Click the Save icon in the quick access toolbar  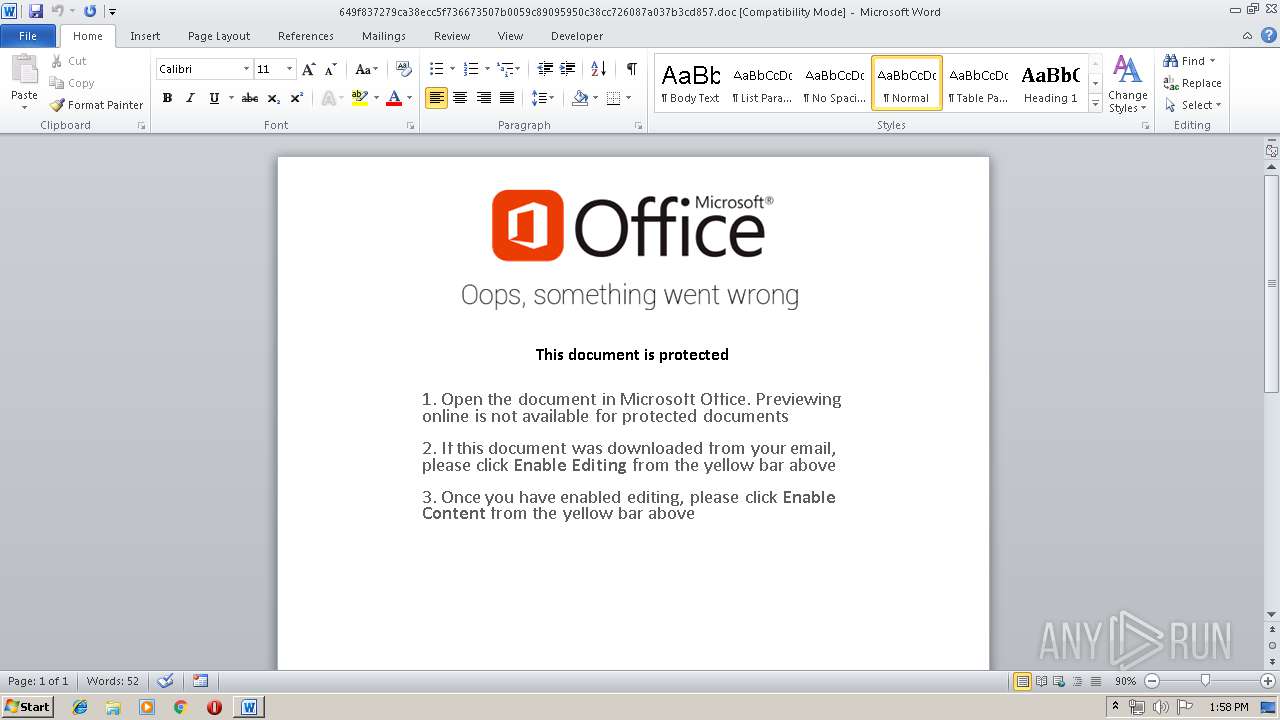pyautogui.click(x=36, y=11)
